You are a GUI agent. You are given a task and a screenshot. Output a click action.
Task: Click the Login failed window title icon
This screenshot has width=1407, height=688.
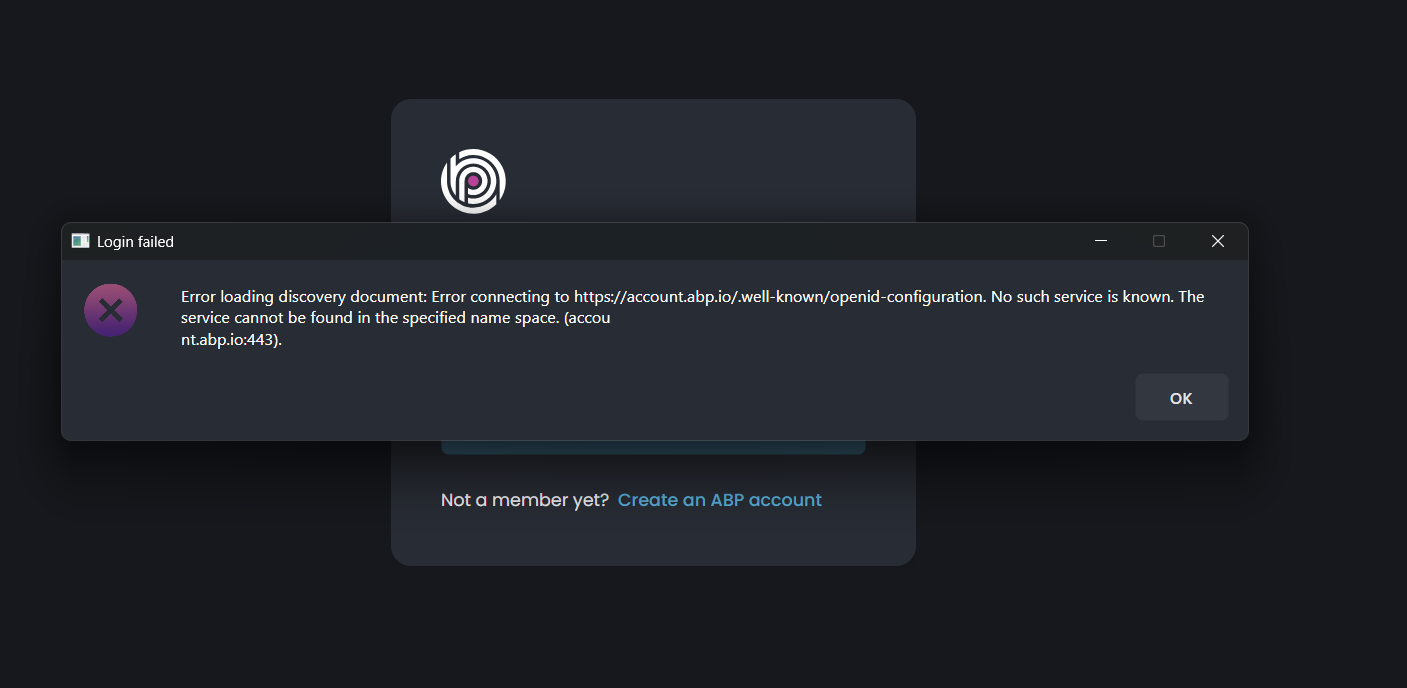point(81,241)
